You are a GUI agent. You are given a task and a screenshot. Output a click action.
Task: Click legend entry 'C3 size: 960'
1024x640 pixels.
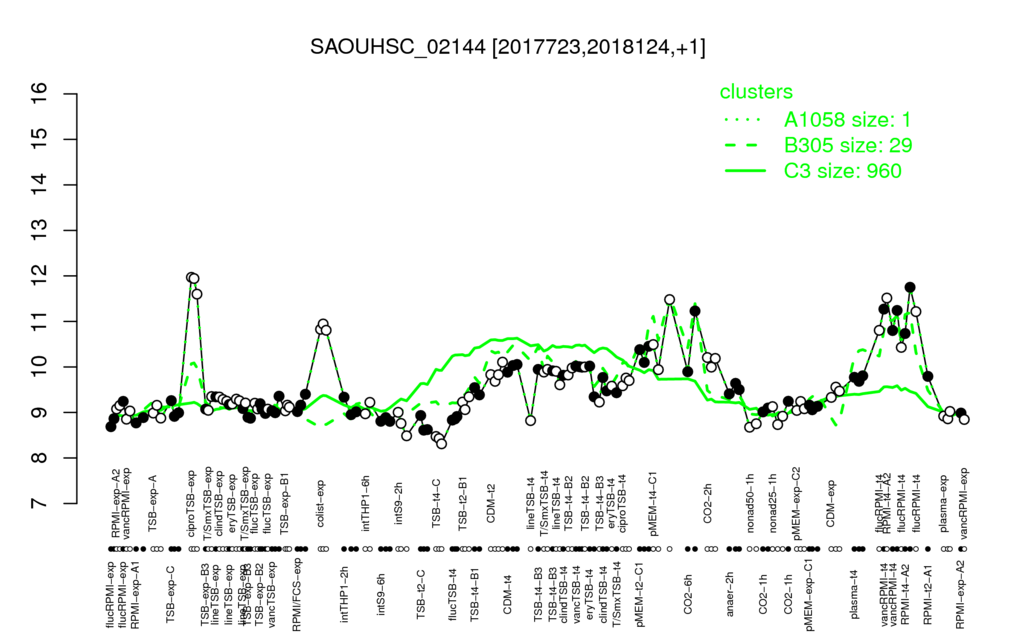click(842, 170)
